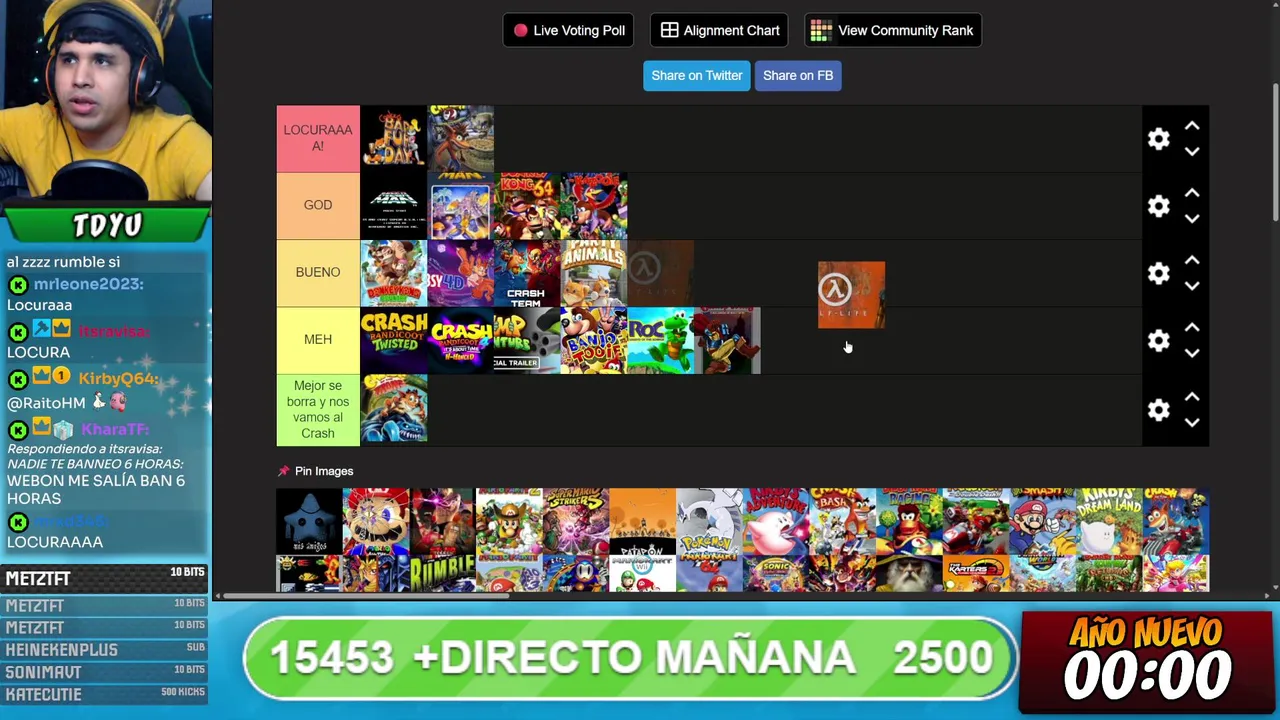The image size is (1280, 720).
Task: Select Crash Bandicoot Twisted in MEH tier
Action: pos(394,340)
